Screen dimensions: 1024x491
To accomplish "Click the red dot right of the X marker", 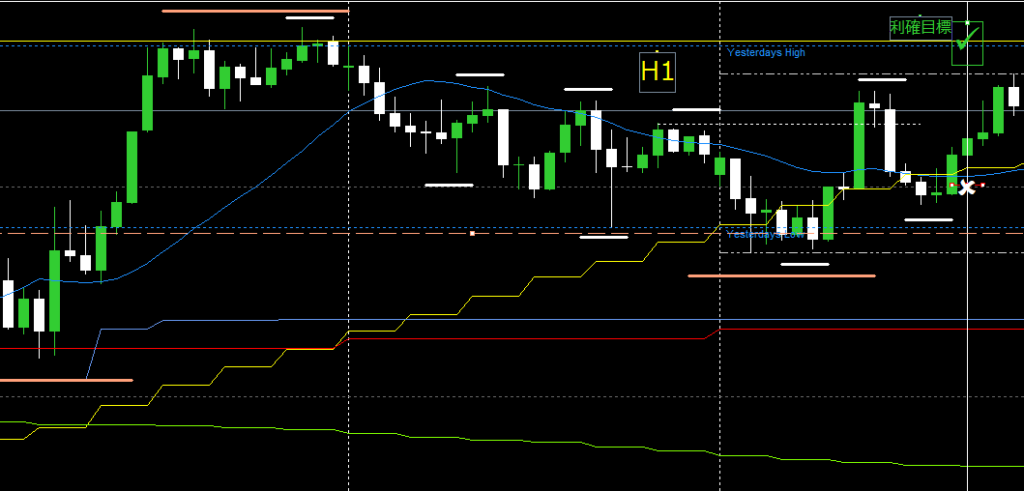I will pyautogui.click(x=982, y=185).
